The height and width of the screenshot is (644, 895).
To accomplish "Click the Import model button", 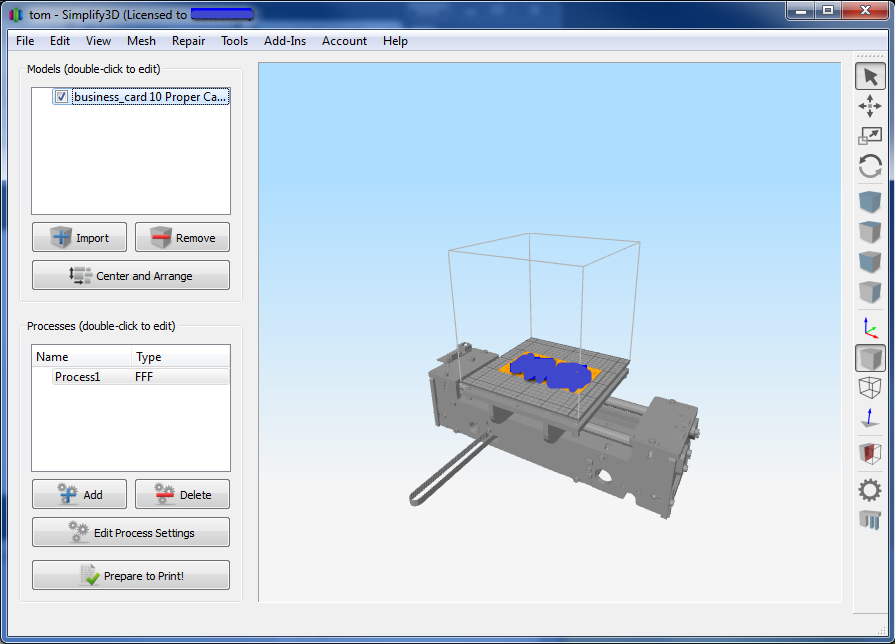I will 79,238.
